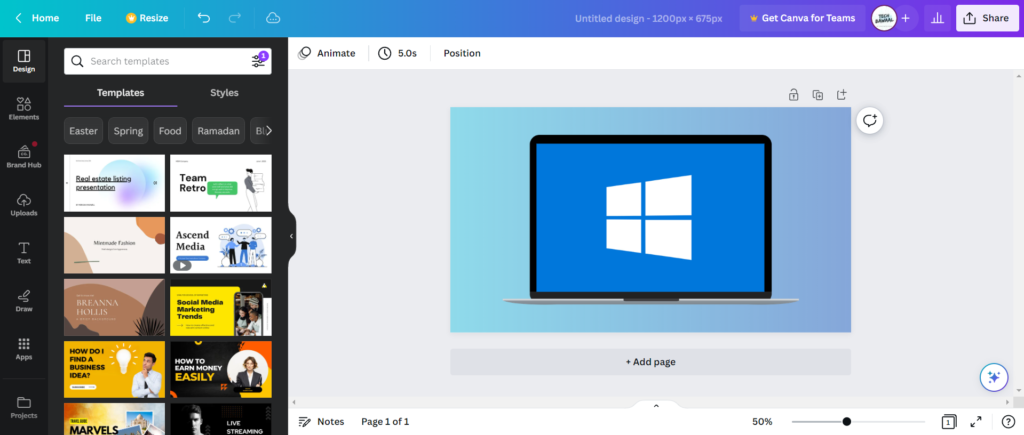
Task: Click the laptop Windows image on canvas
Action: tap(650, 219)
